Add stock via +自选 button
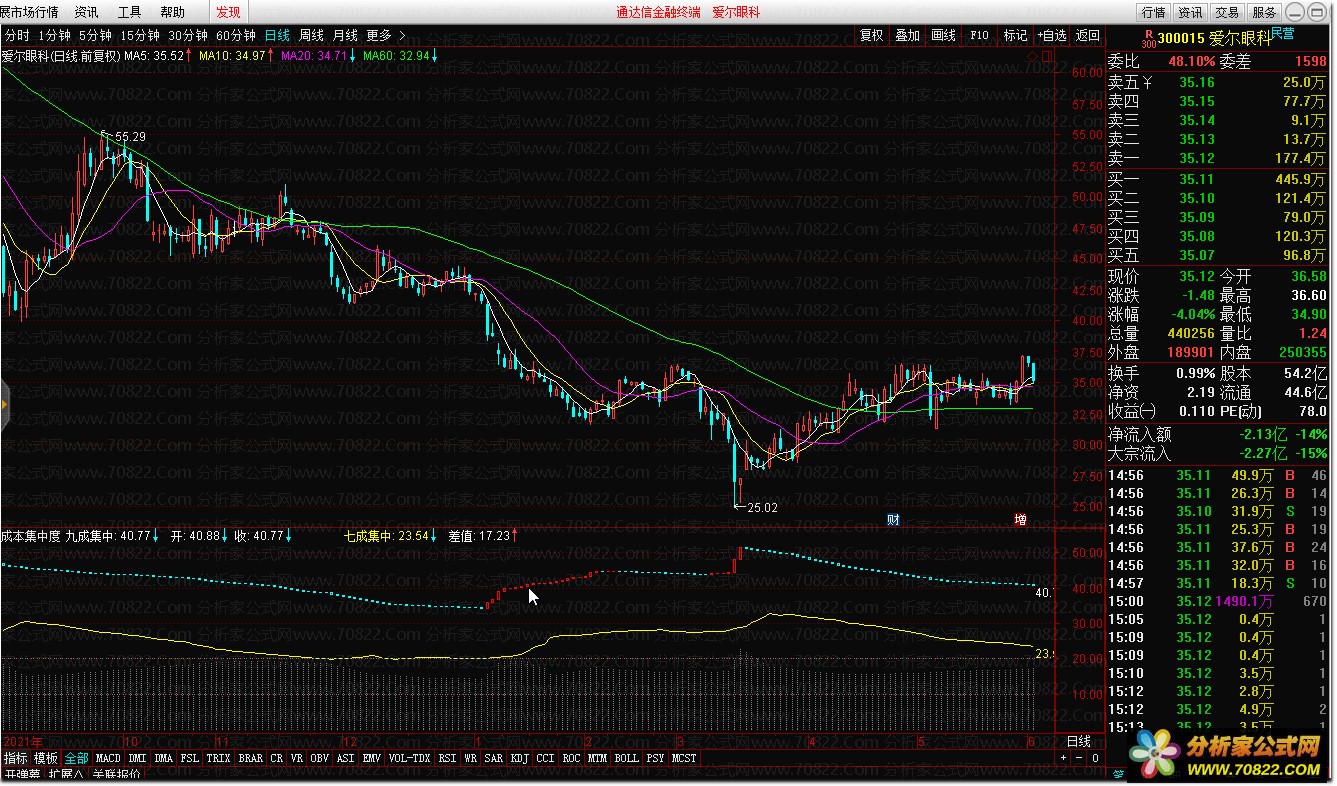 tap(1051, 35)
